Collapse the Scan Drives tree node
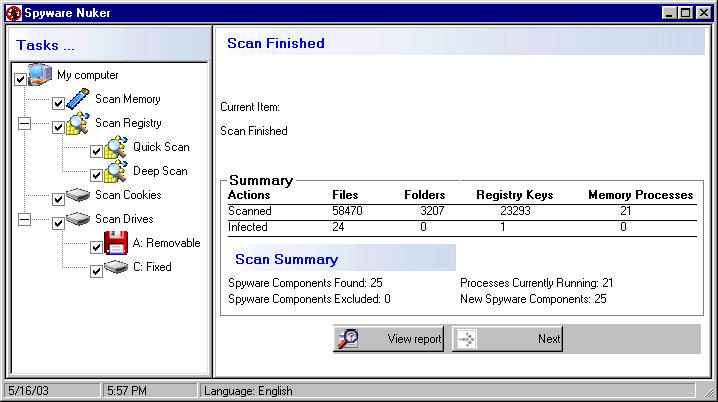The height and width of the screenshot is (402, 718). [24, 219]
